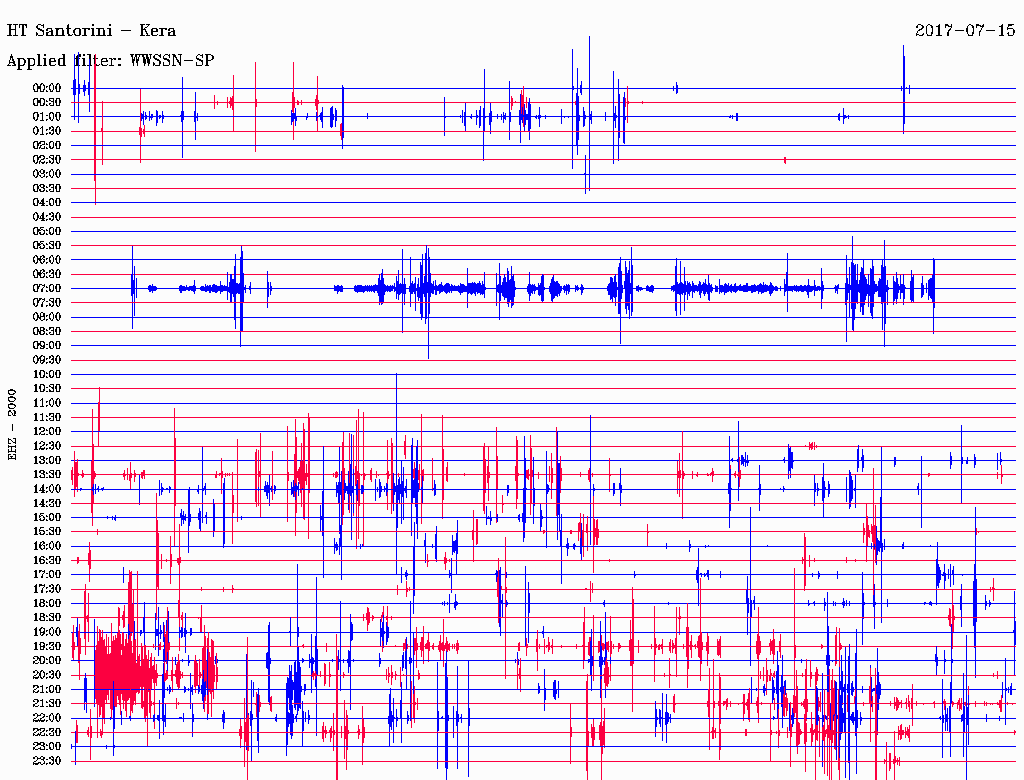Select the 00:00 time label
This screenshot has height=780, width=1024.
click(47, 88)
